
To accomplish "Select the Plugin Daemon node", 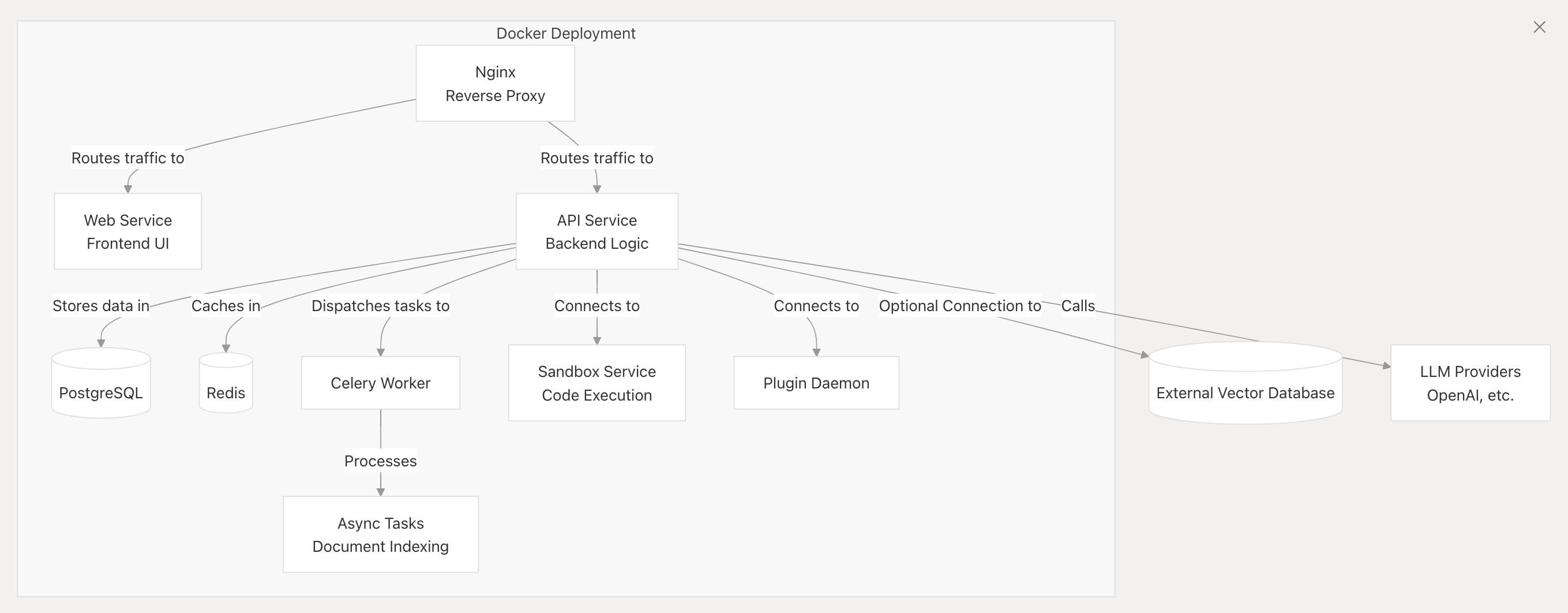I will (x=816, y=383).
